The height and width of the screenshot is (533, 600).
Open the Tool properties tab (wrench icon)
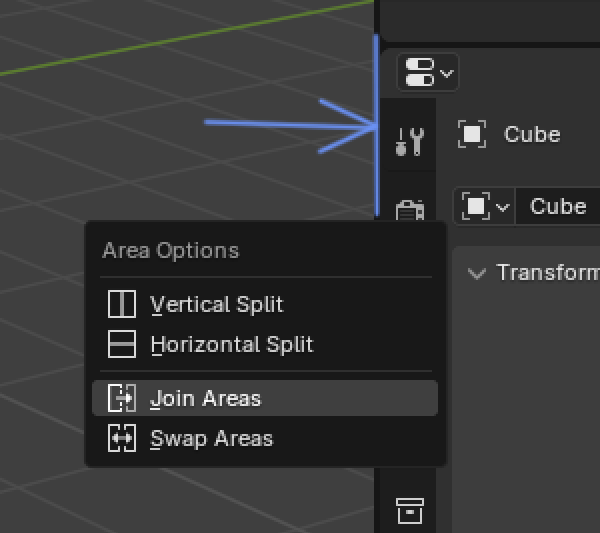pyautogui.click(x=410, y=141)
